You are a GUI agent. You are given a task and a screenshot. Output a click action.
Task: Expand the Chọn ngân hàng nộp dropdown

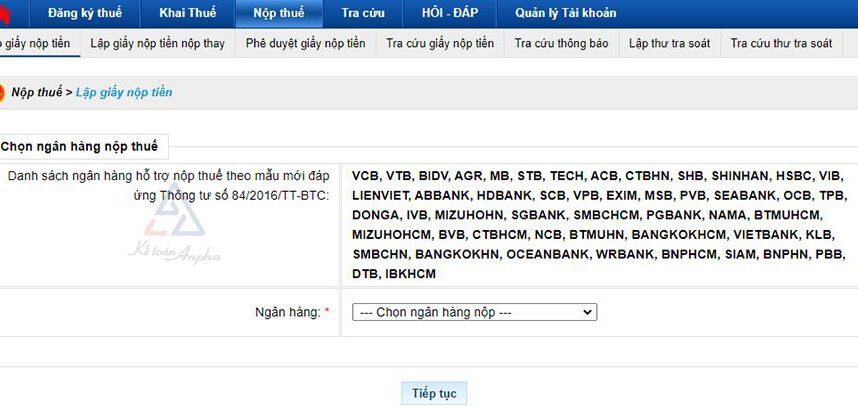point(474,312)
